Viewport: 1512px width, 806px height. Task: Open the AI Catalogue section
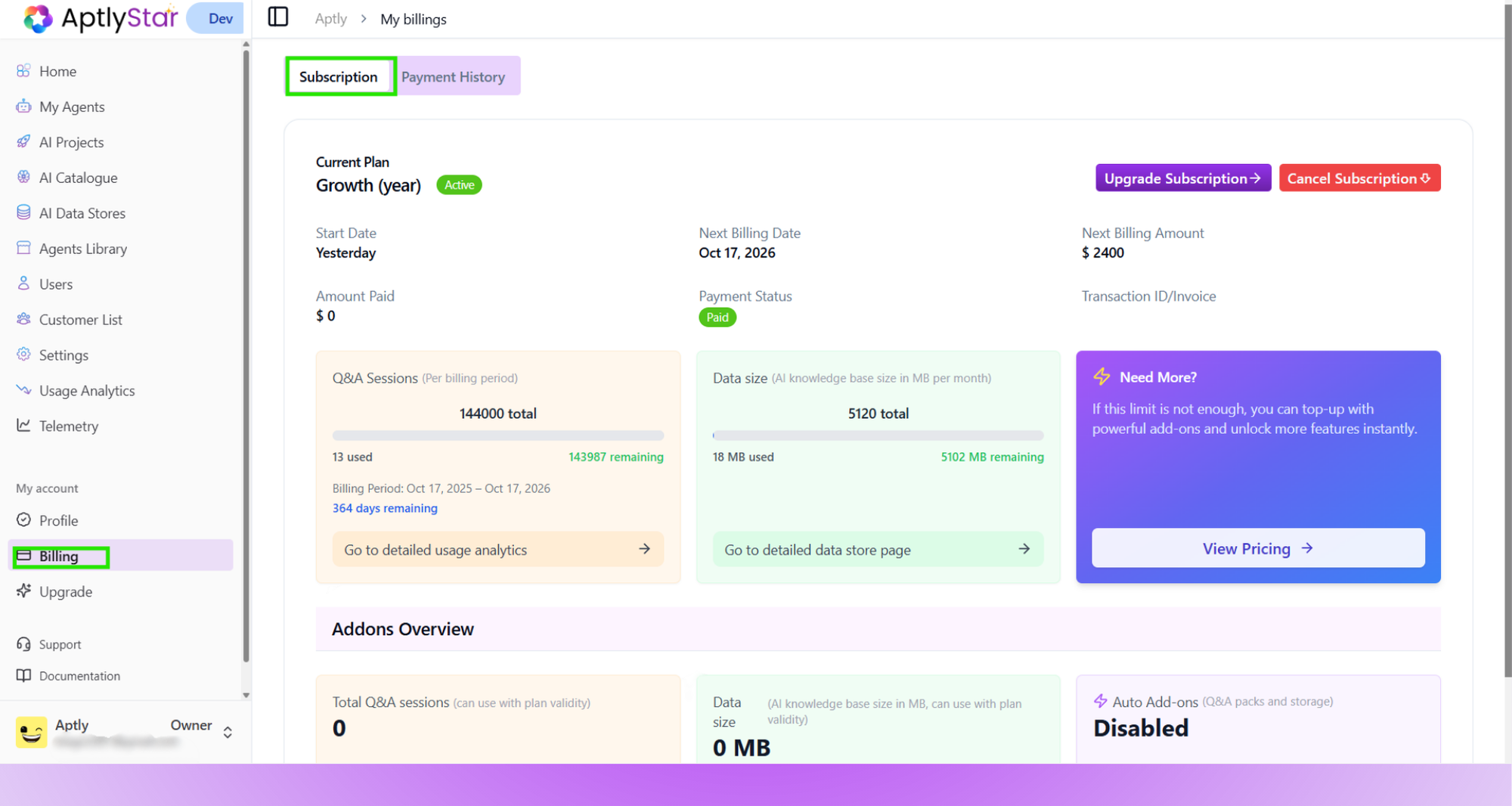[x=78, y=177]
